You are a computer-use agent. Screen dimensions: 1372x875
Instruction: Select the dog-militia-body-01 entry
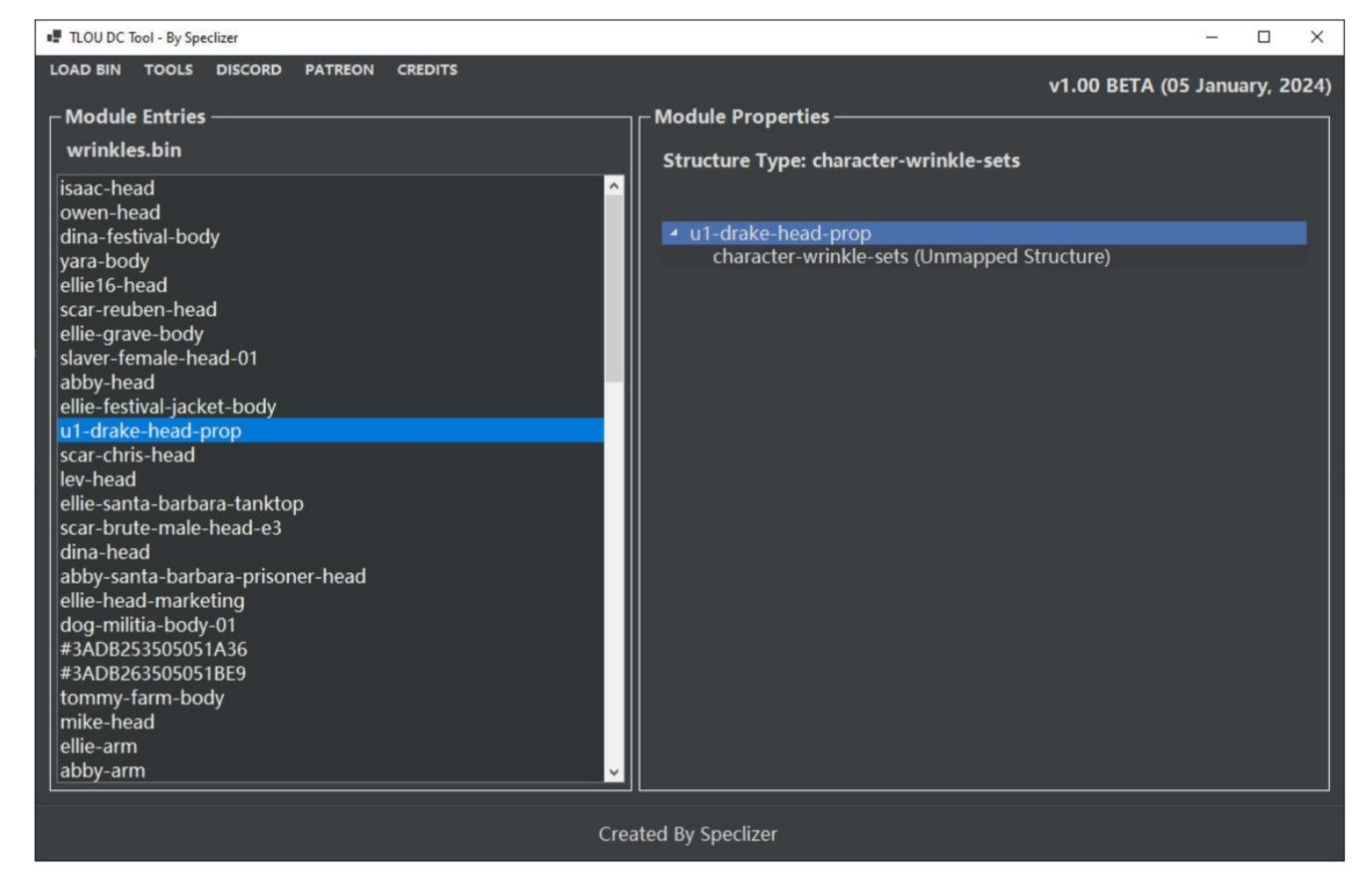pos(147,625)
